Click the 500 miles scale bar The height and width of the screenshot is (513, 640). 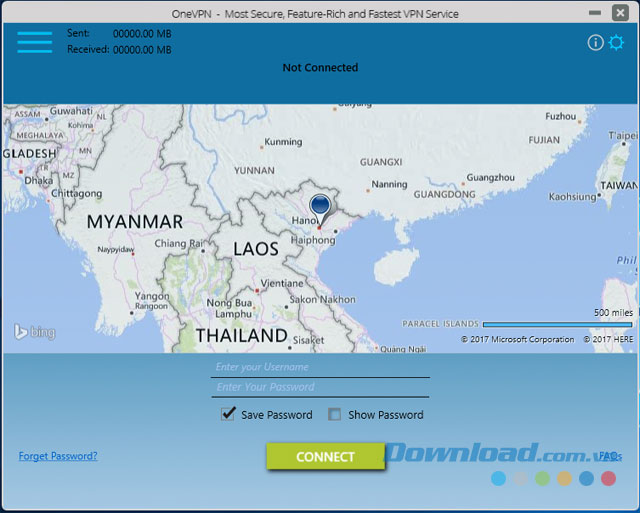(x=557, y=324)
